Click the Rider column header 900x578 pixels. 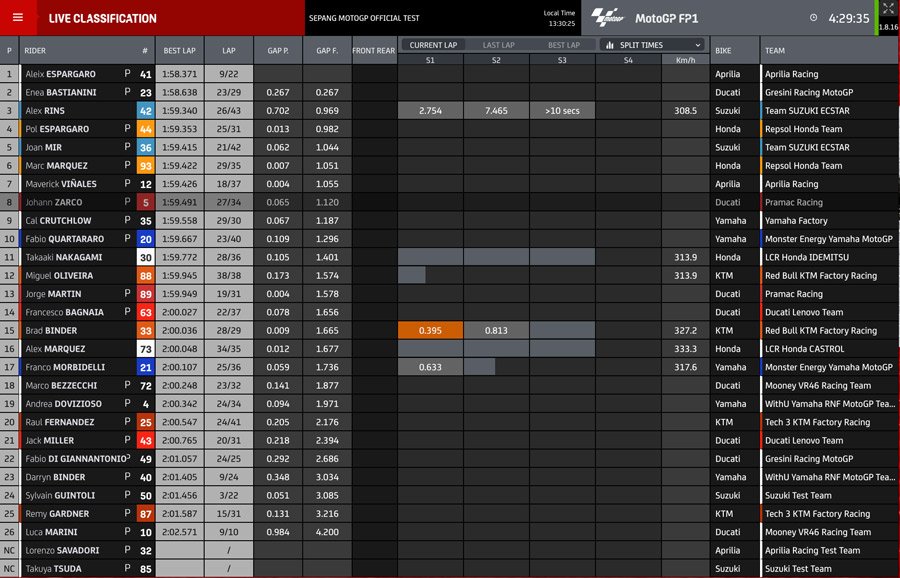36,51
